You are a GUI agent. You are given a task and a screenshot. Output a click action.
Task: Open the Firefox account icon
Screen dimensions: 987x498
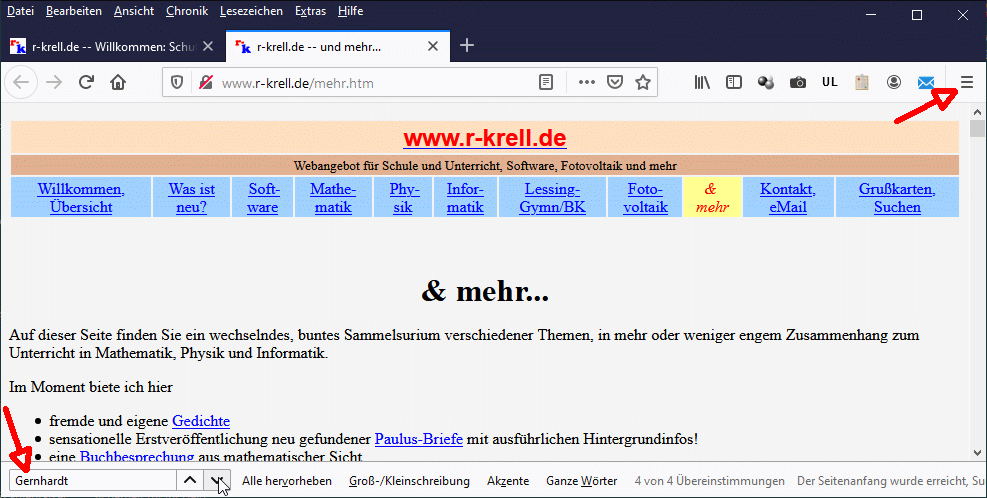(x=894, y=83)
